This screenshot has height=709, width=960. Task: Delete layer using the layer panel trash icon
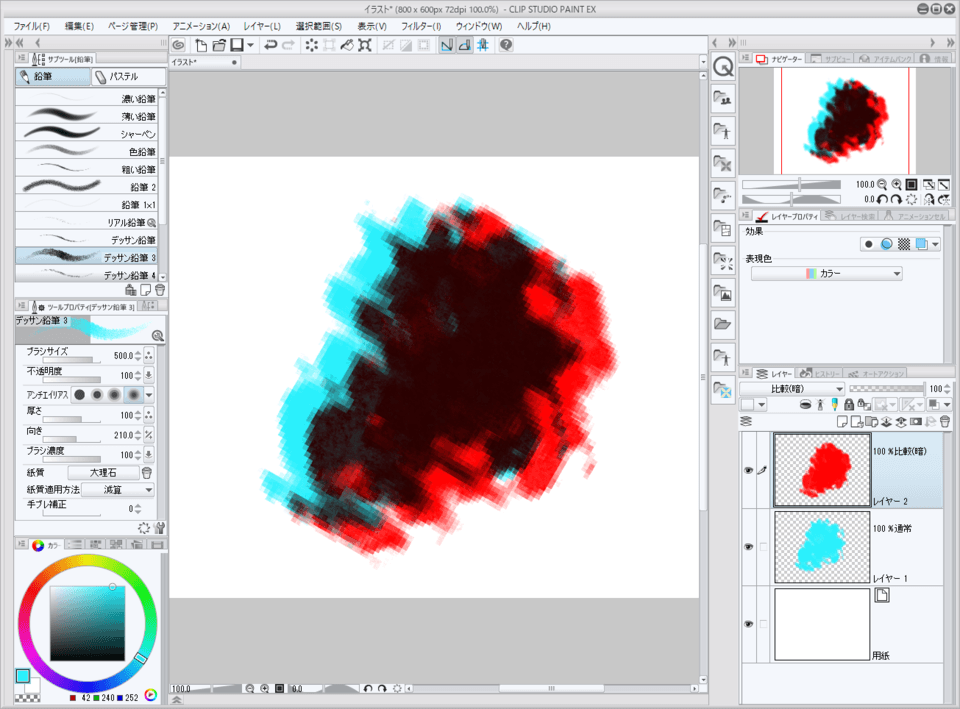pos(944,422)
